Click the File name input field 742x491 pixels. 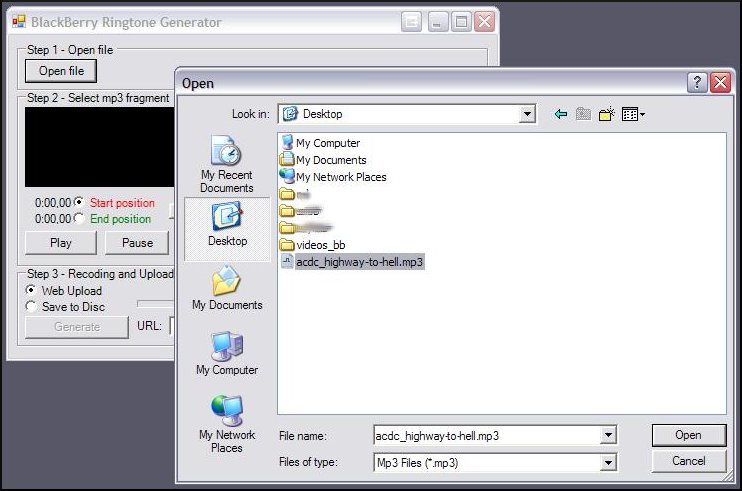tap(487, 436)
